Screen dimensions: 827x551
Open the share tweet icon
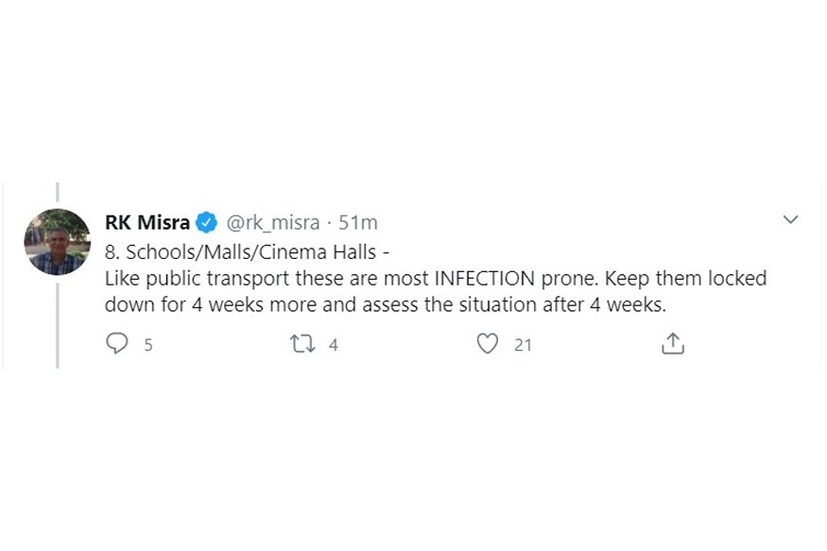[x=673, y=344]
